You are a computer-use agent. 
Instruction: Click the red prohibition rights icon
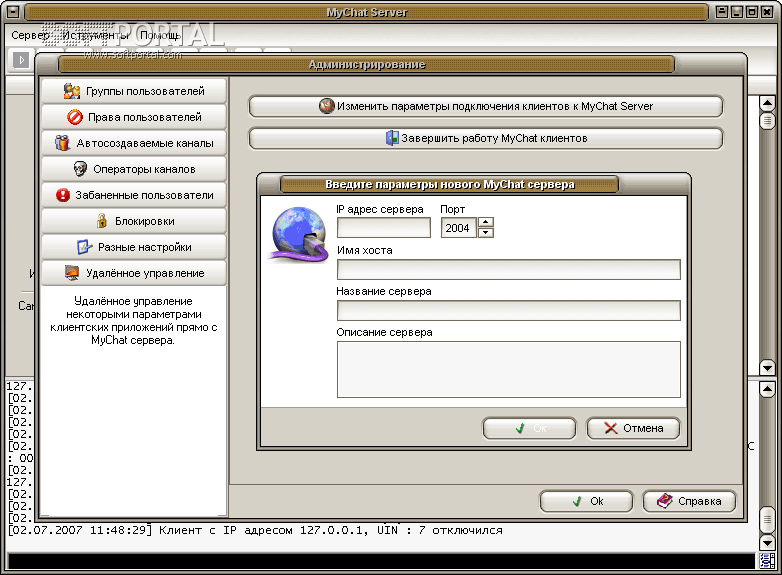[x=75, y=117]
